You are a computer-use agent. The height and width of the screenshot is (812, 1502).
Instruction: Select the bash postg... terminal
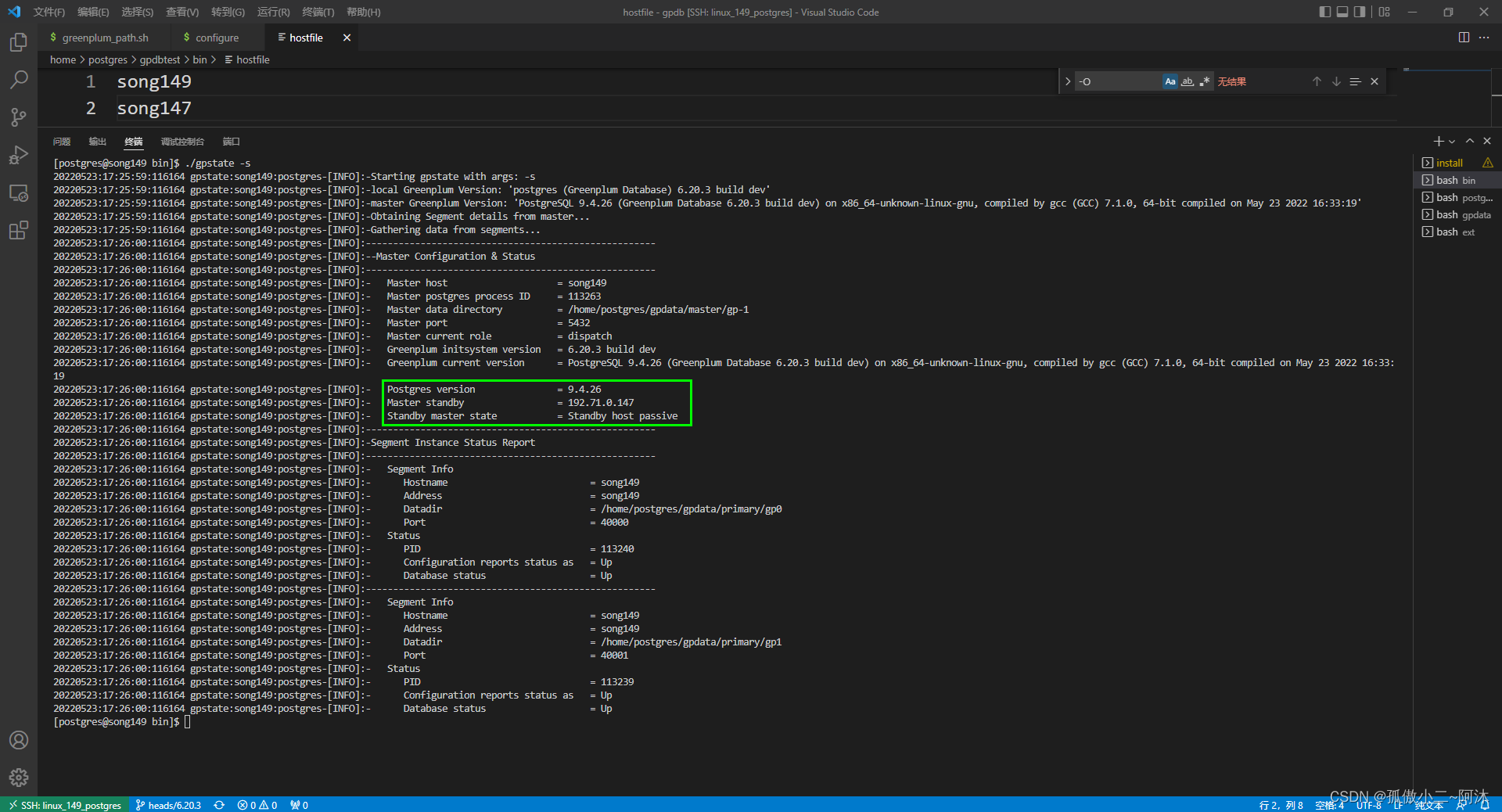click(x=1459, y=197)
